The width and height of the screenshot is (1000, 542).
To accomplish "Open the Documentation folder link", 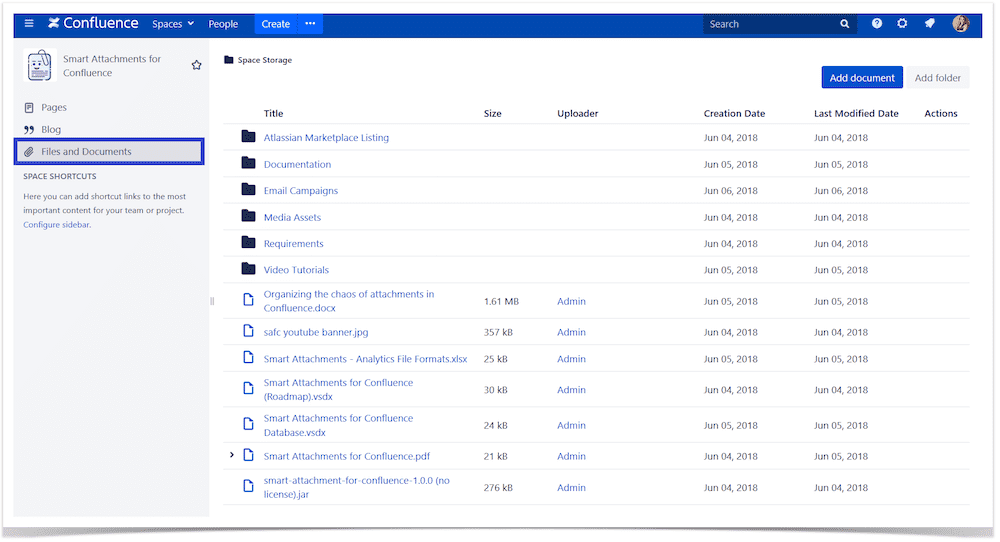I will (297, 165).
